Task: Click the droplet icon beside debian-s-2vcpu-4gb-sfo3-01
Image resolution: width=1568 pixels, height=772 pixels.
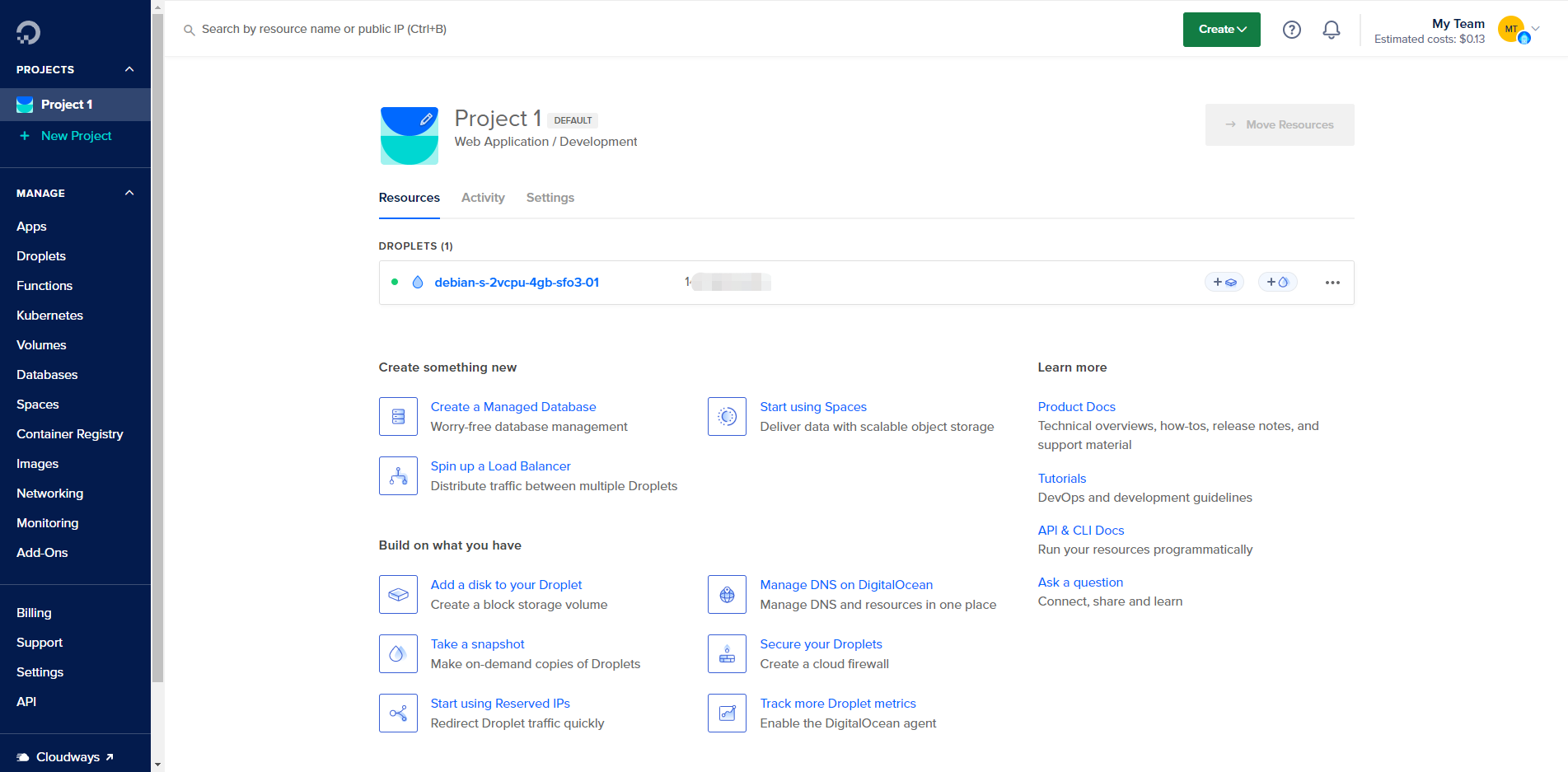Action: coord(418,283)
